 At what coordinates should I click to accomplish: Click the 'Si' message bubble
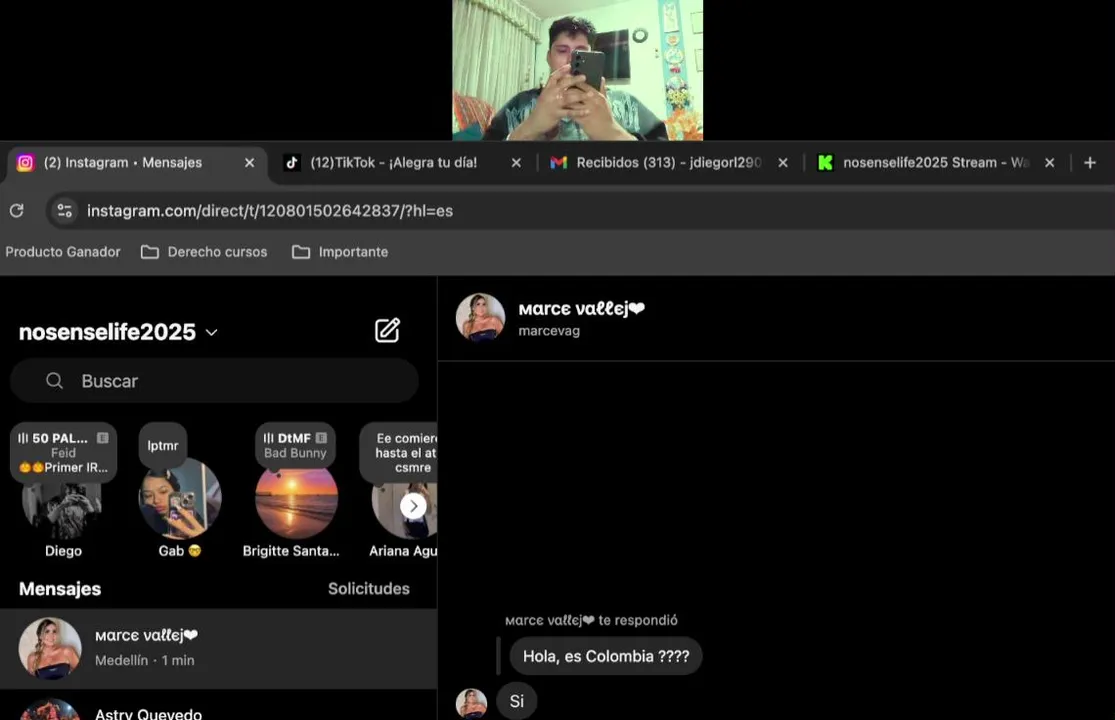(x=516, y=701)
